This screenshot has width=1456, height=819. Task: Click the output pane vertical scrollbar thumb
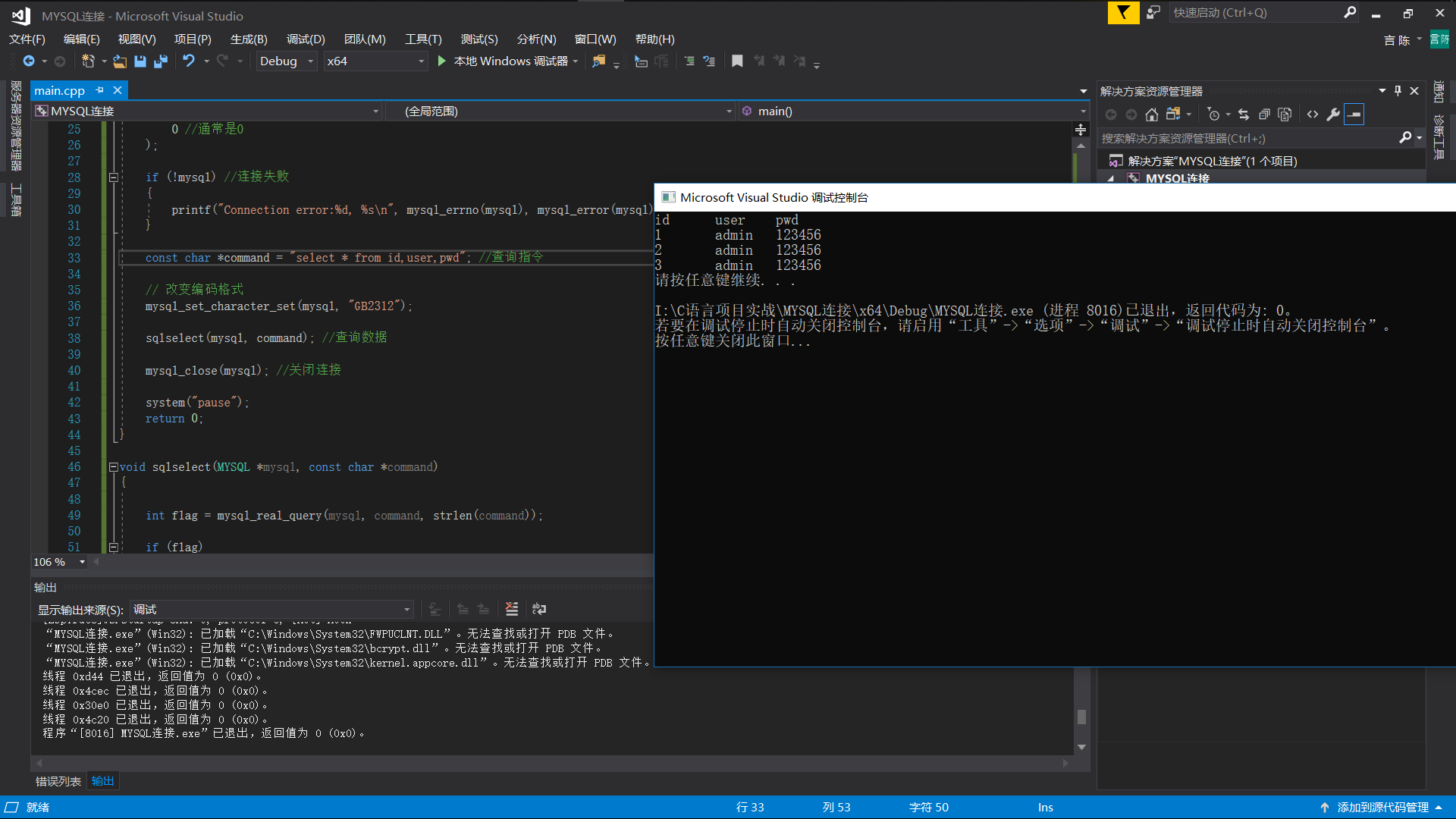pos(1081,717)
